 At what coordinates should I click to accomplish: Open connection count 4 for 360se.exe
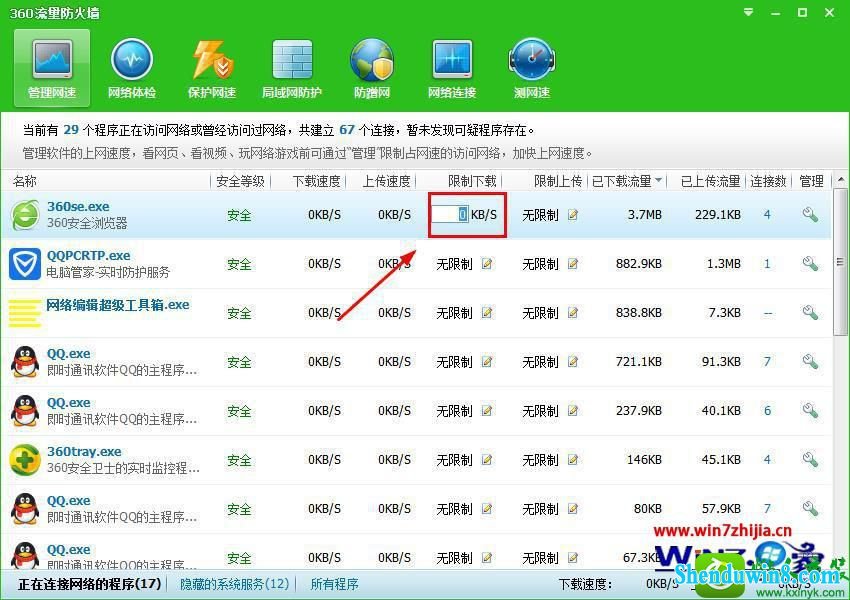(x=767, y=215)
